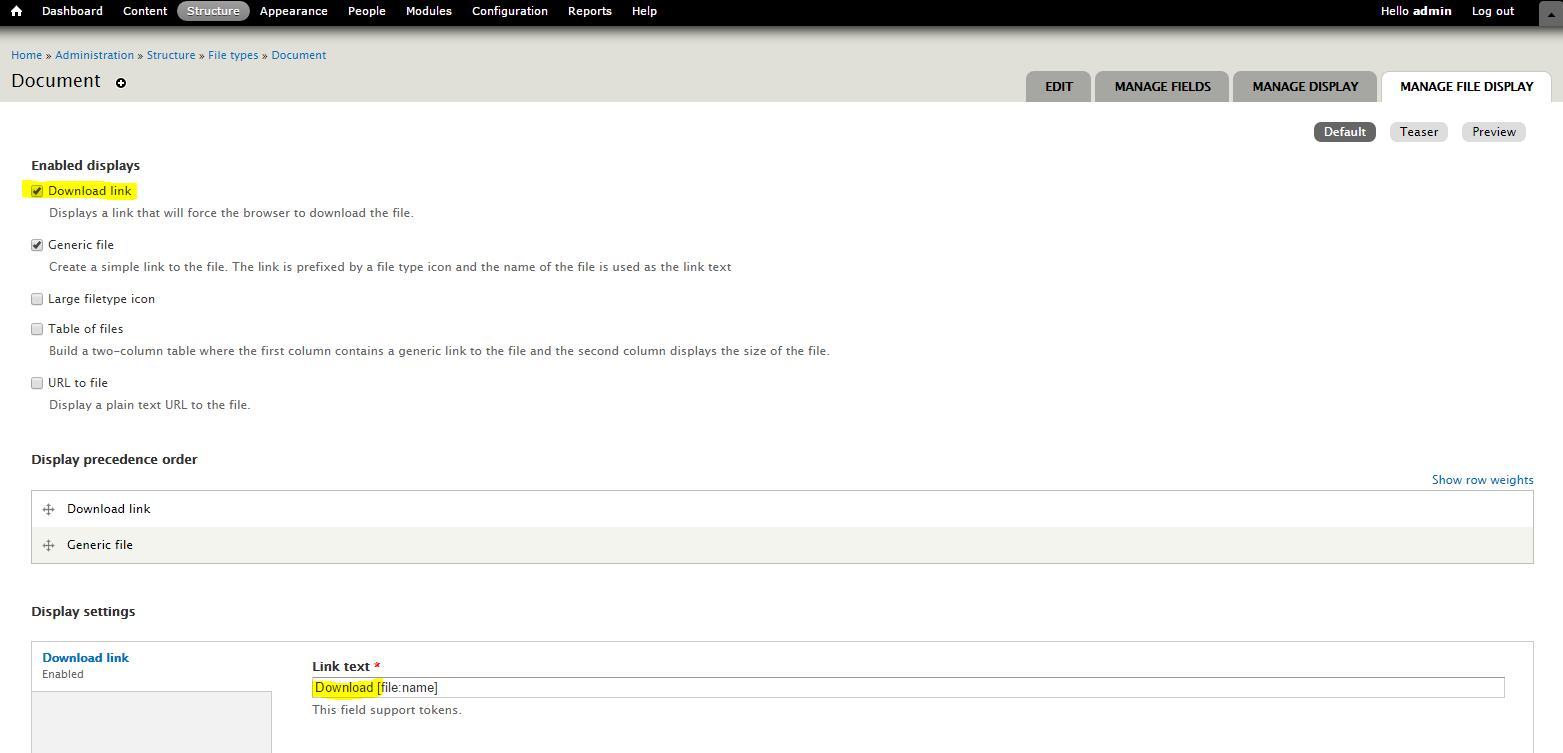
Task: Open the Reports menu
Action: (590, 11)
